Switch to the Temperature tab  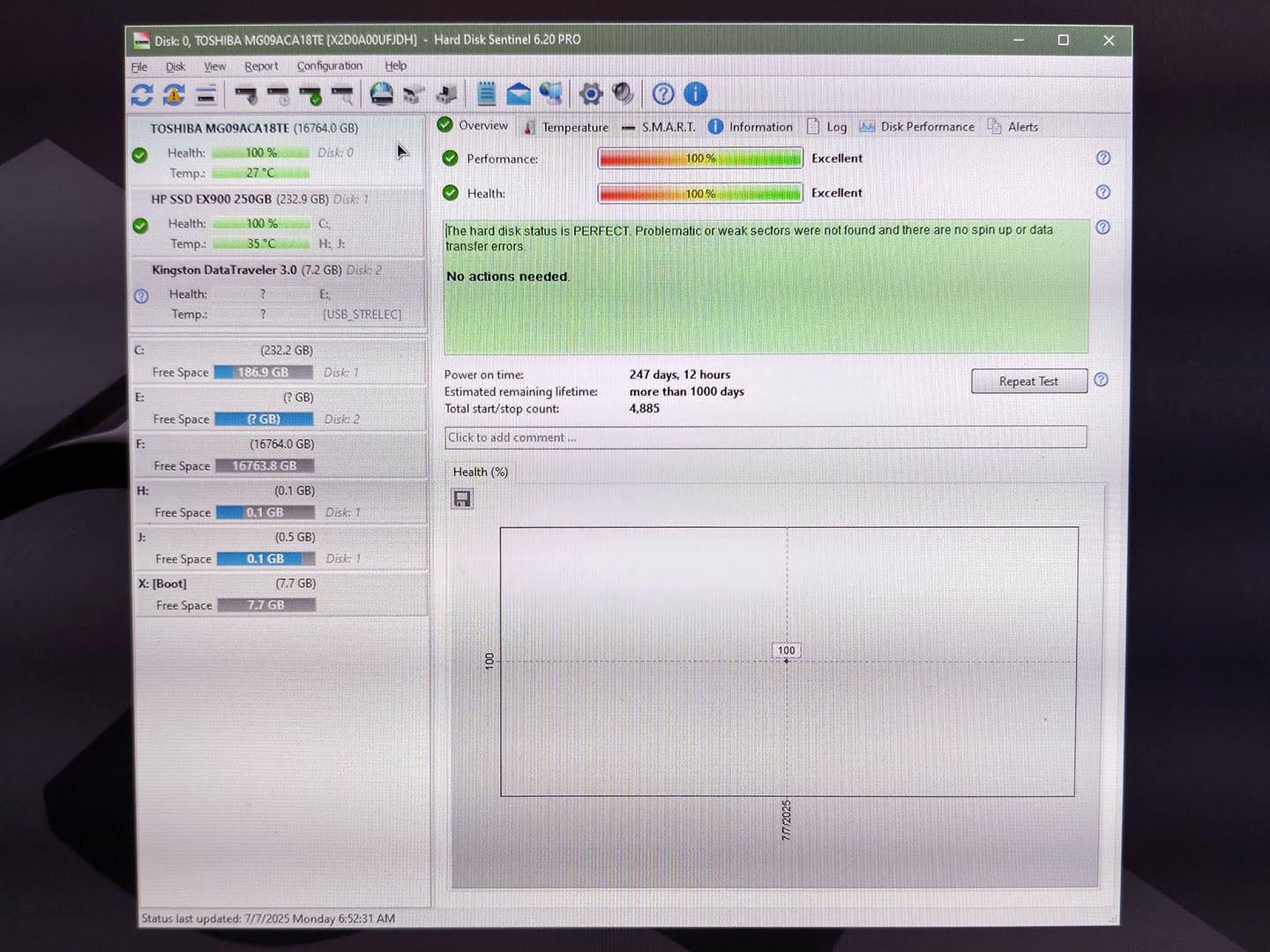coord(566,127)
